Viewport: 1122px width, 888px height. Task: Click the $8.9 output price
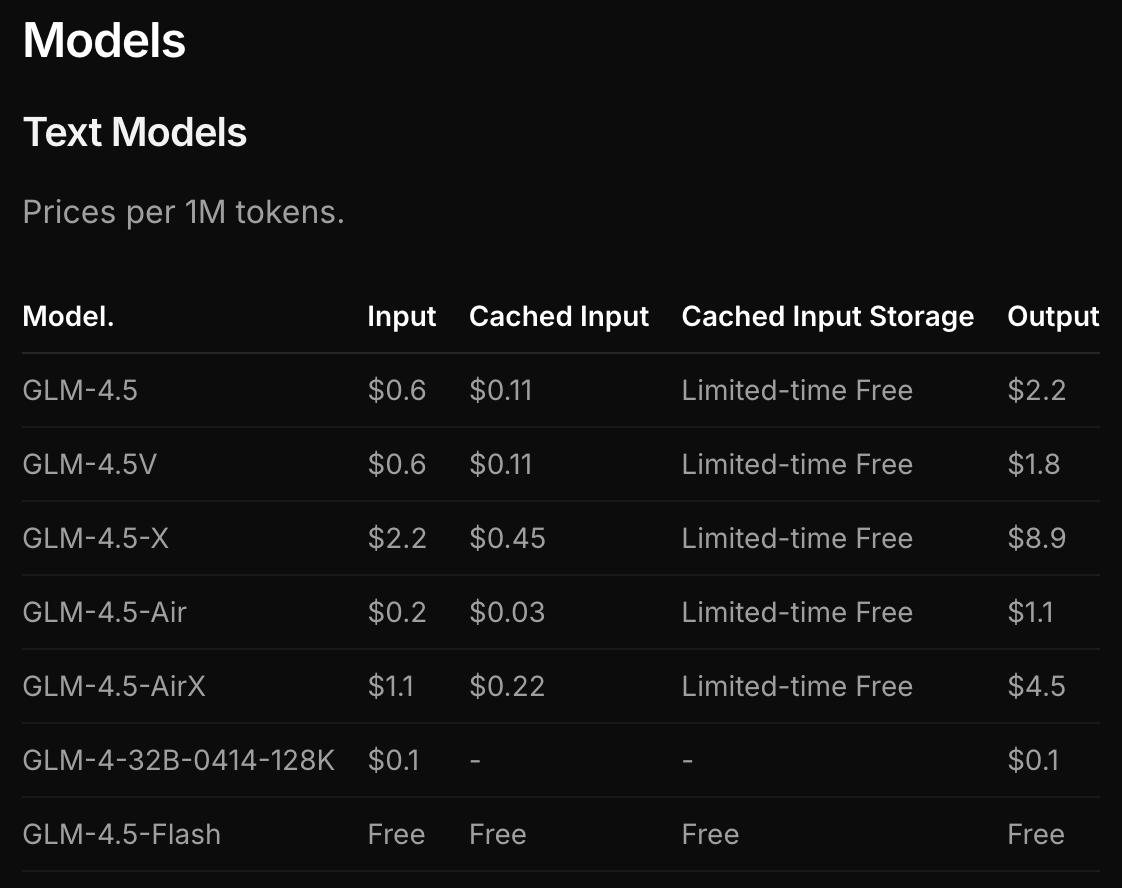[1036, 538]
